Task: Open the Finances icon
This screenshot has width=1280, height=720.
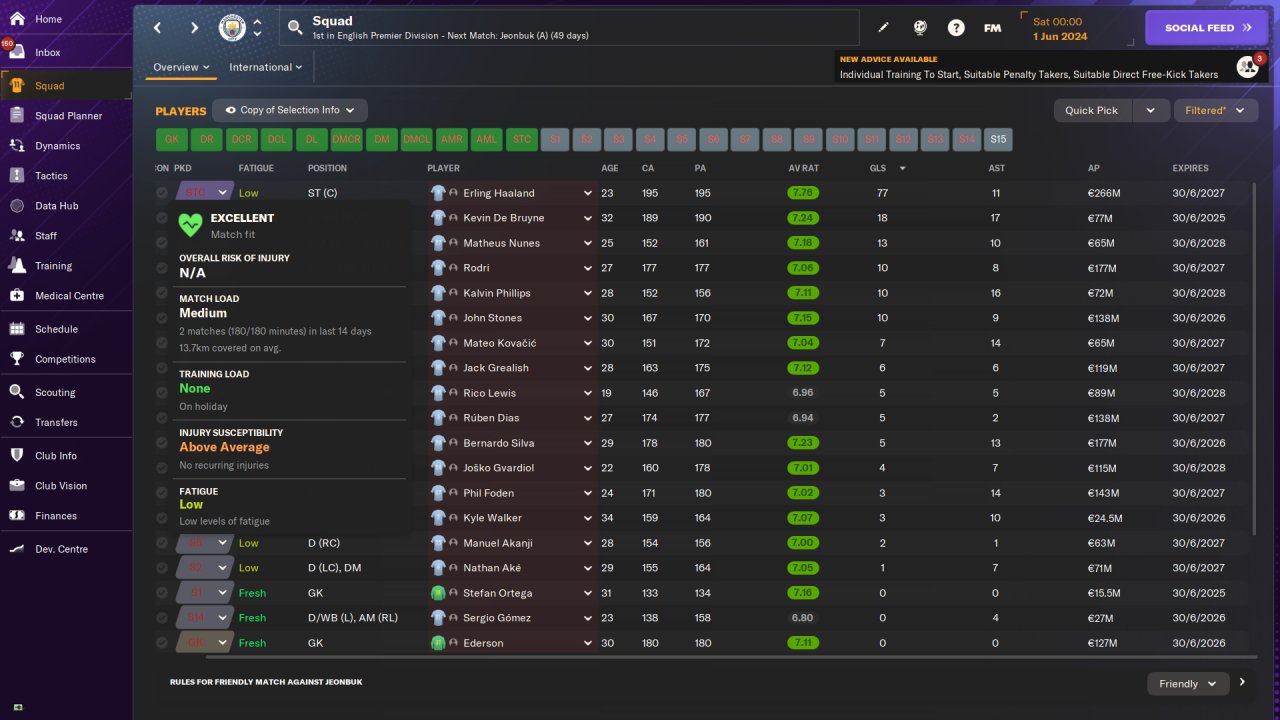Action: point(17,516)
